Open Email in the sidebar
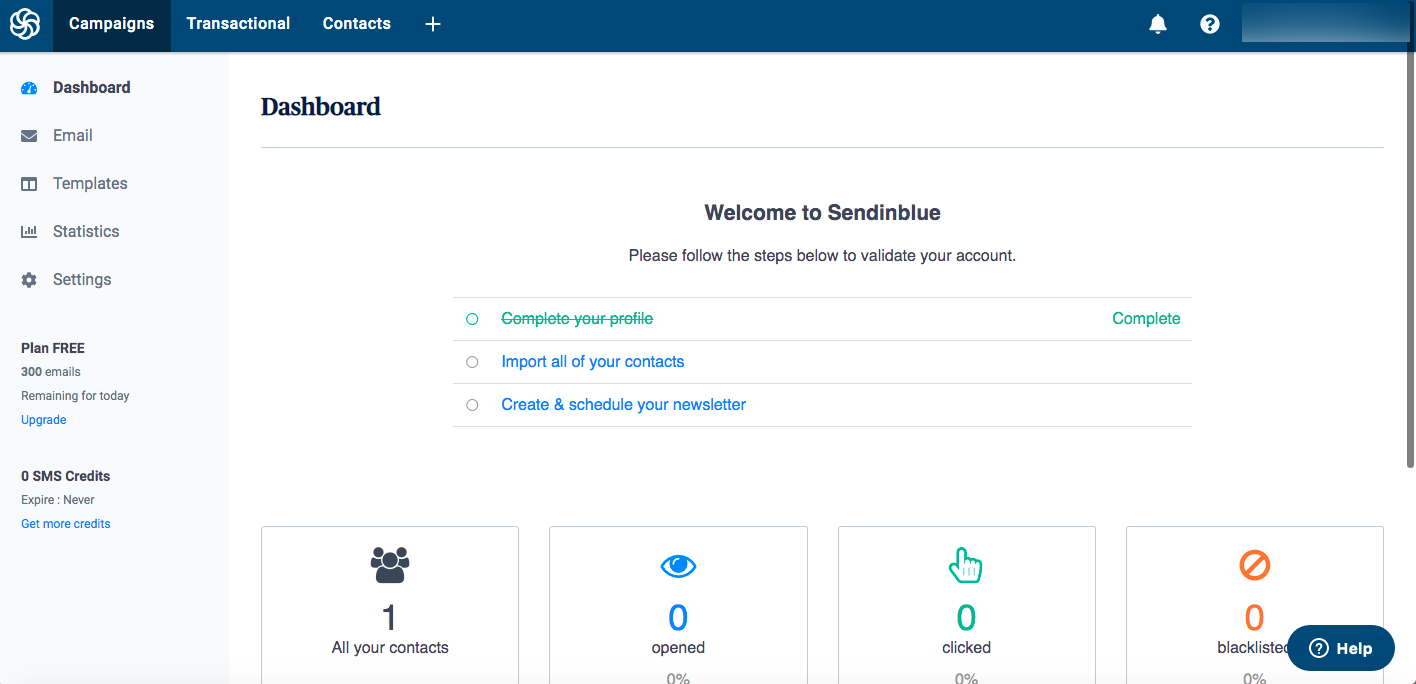This screenshot has width=1416, height=684. click(73, 136)
